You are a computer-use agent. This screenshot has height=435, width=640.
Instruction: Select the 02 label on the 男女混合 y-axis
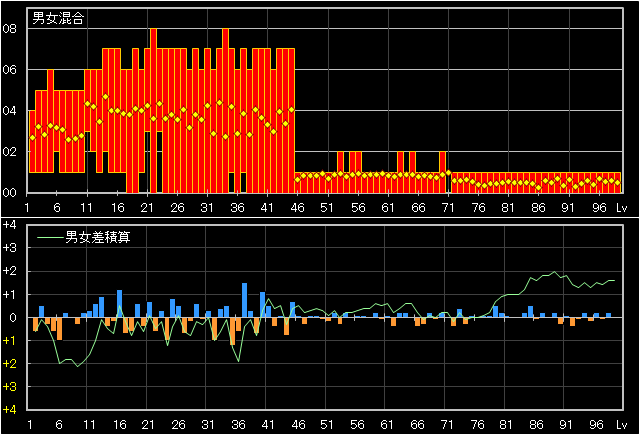tap(9, 152)
